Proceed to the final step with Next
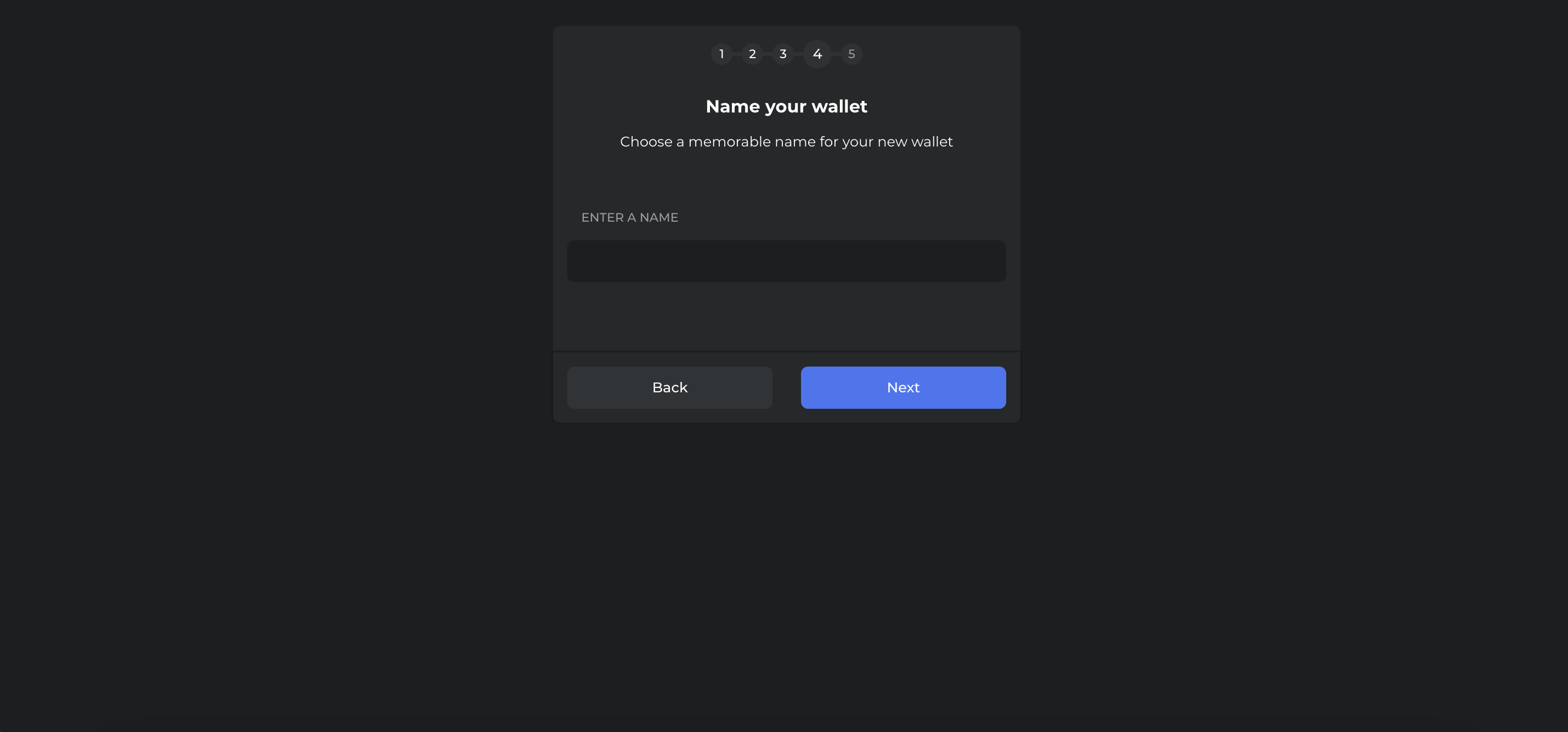The image size is (1568, 732). coord(903,387)
